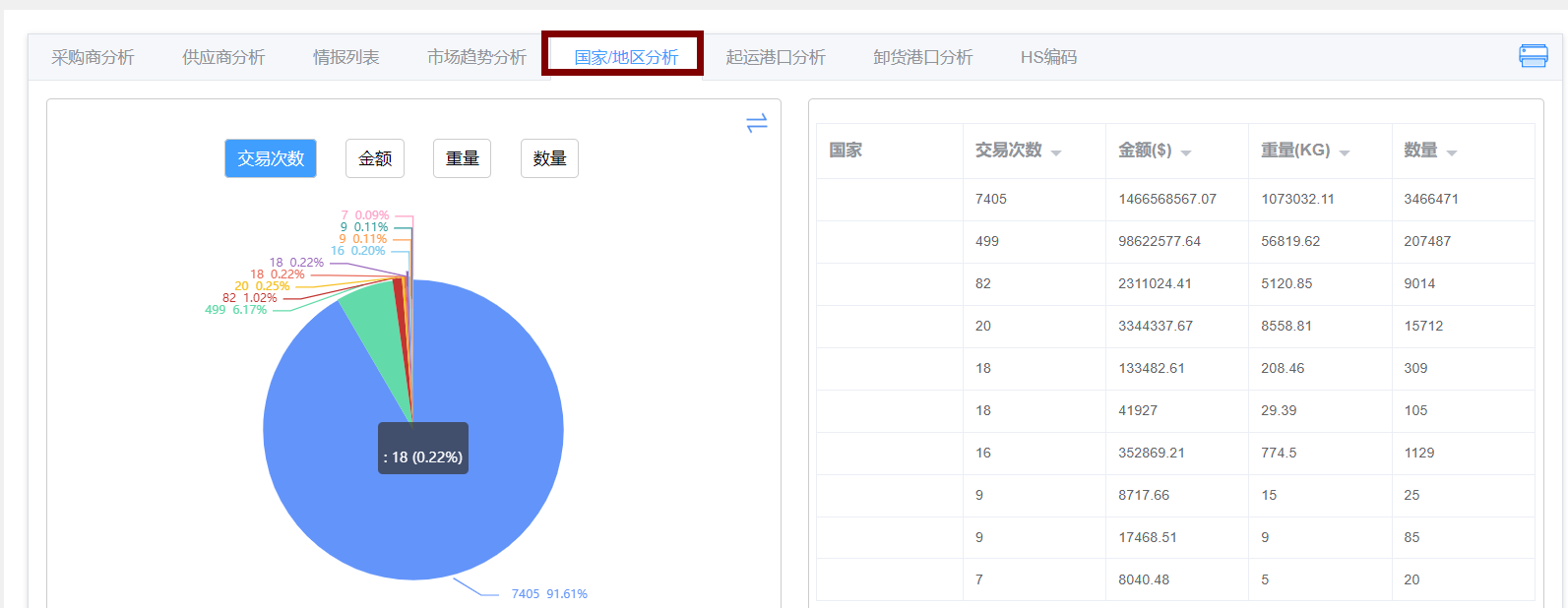
Task: Click weight cell 56819.62
Action: [1290, 241]
